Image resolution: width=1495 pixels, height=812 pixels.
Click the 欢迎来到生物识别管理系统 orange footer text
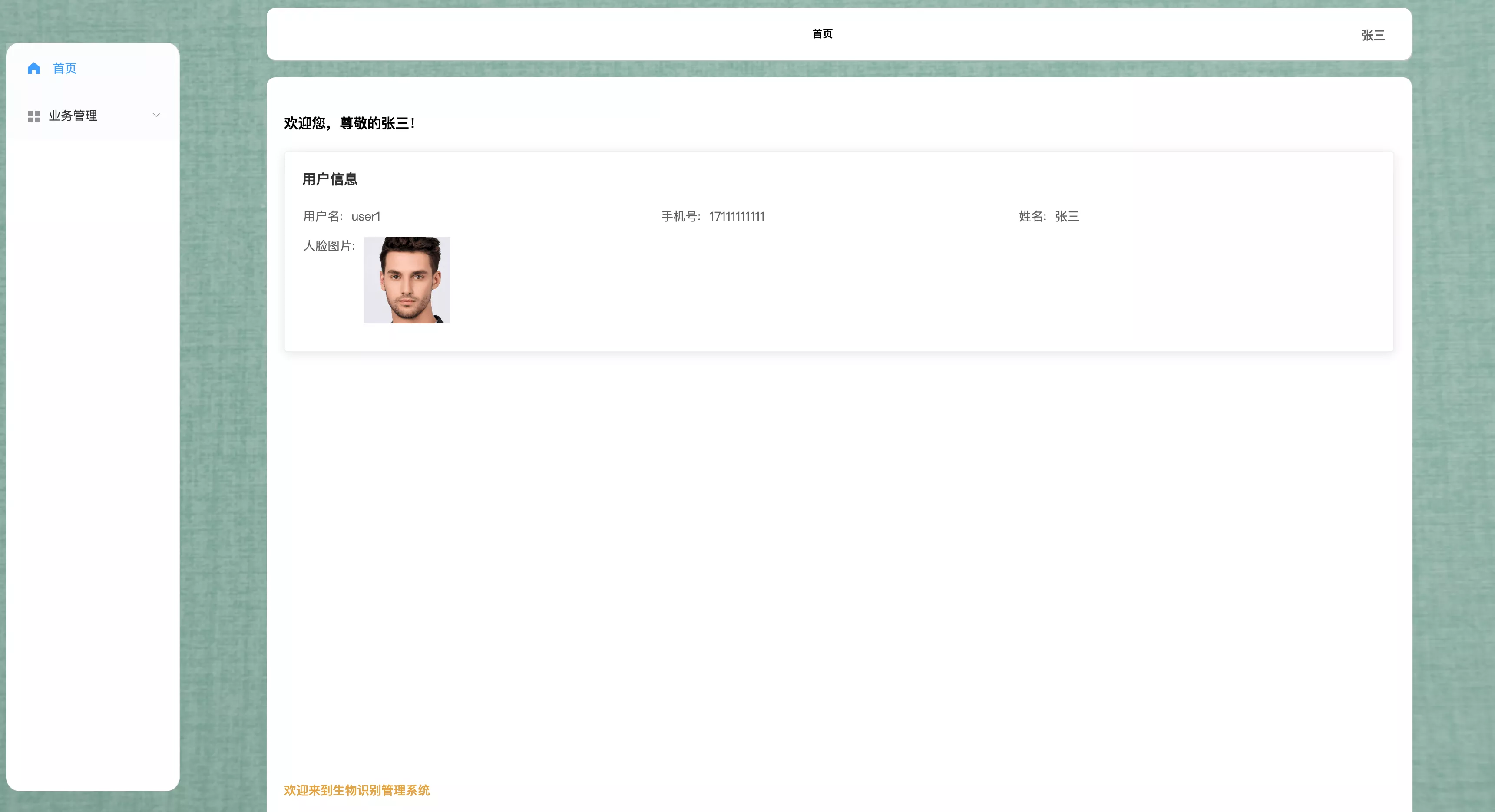356,790
